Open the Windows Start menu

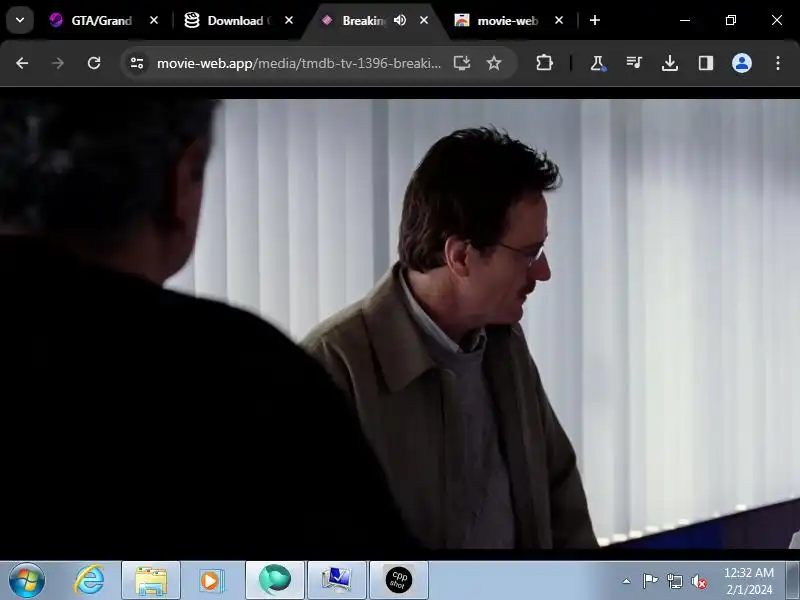(x=27, y=580)
